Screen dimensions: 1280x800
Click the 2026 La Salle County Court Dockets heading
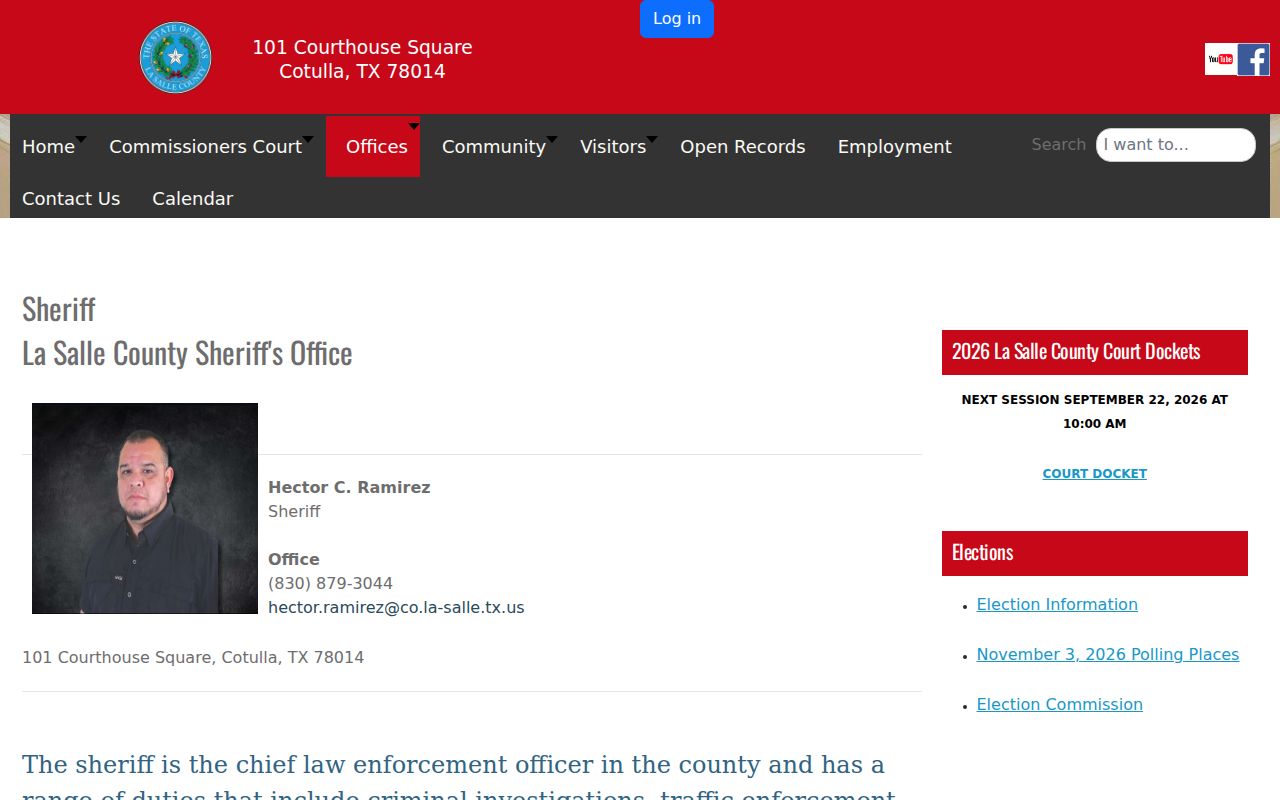pos(1095,352)
